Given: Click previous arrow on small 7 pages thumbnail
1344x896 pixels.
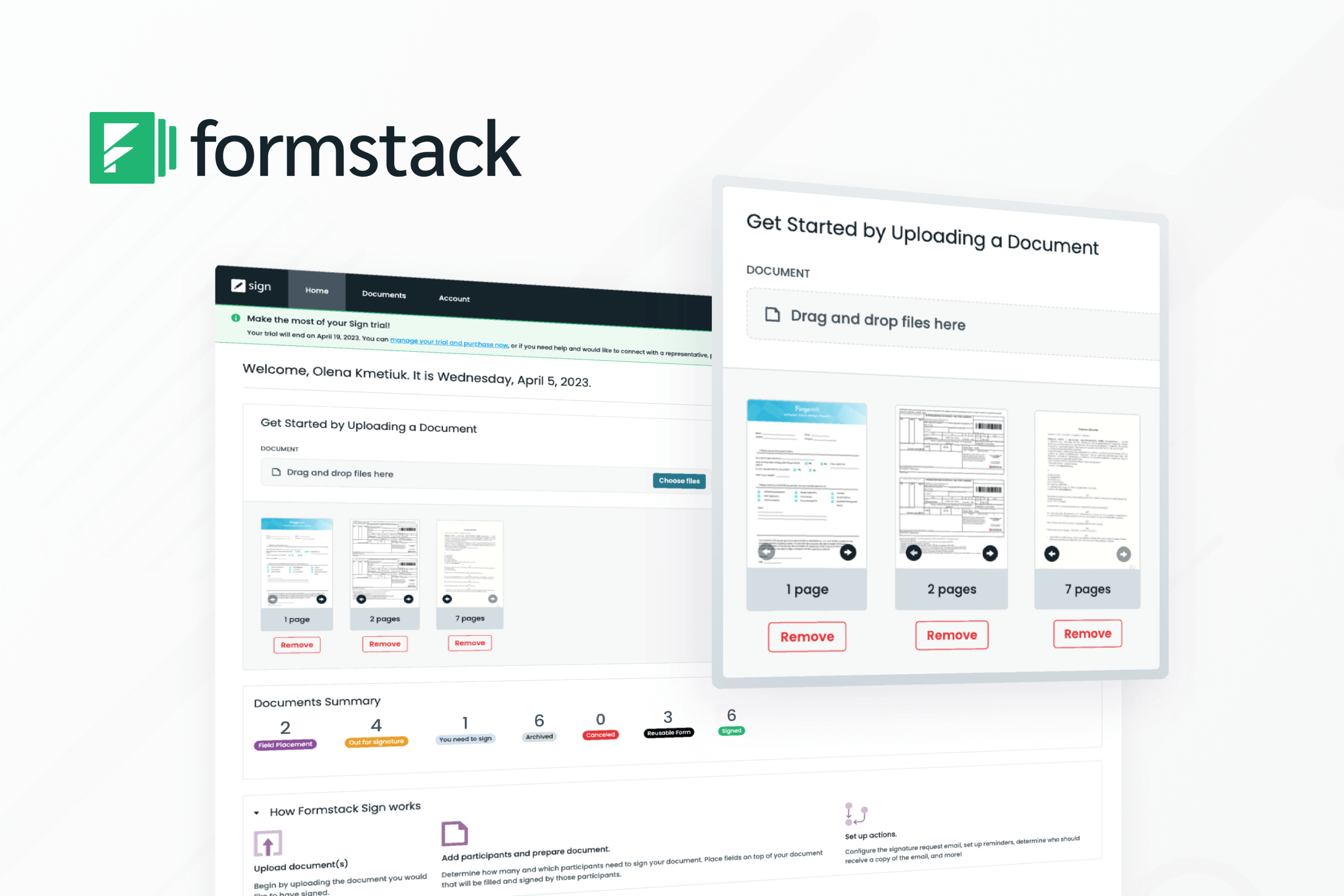Looking at the screenshot, I should (447, 599).
